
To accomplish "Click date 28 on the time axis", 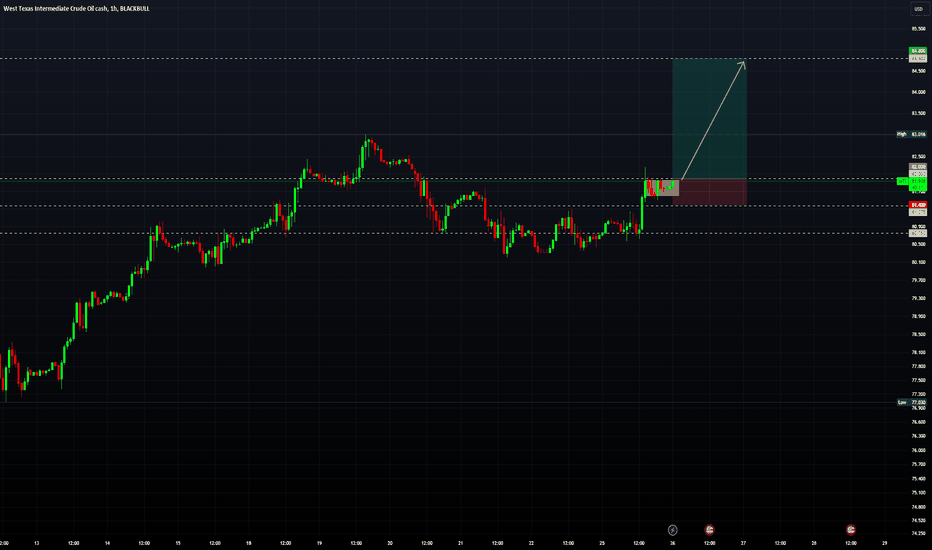I will tap(814, 543).
